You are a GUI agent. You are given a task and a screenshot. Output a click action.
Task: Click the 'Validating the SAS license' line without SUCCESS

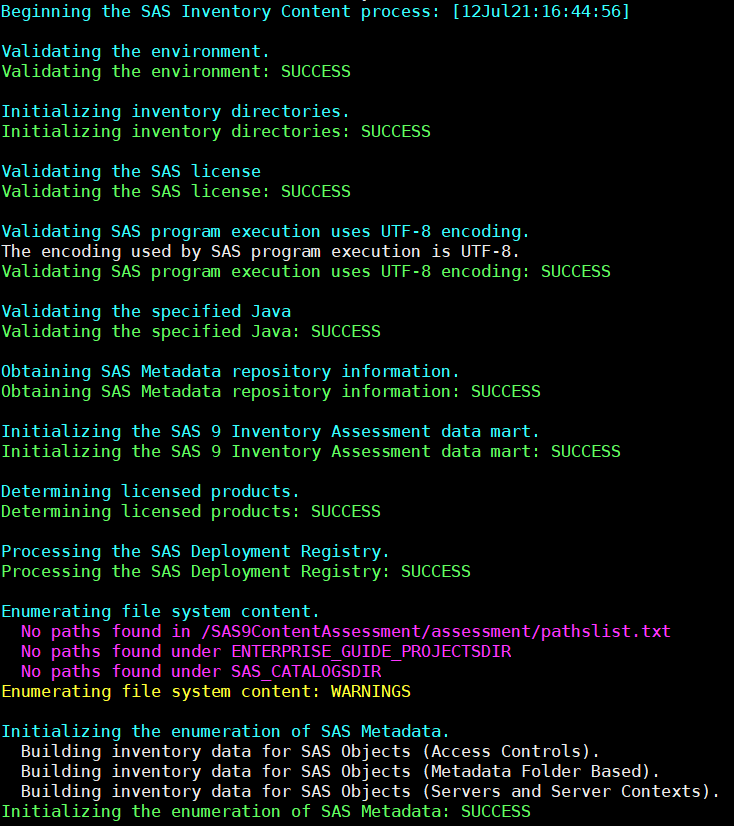point(131,172)
